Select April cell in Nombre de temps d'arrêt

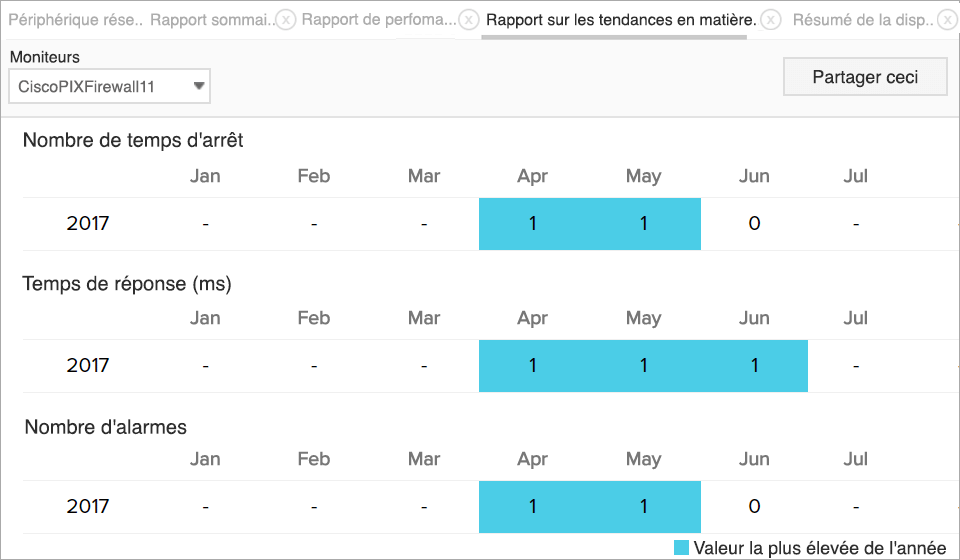(x=533, y=224)
